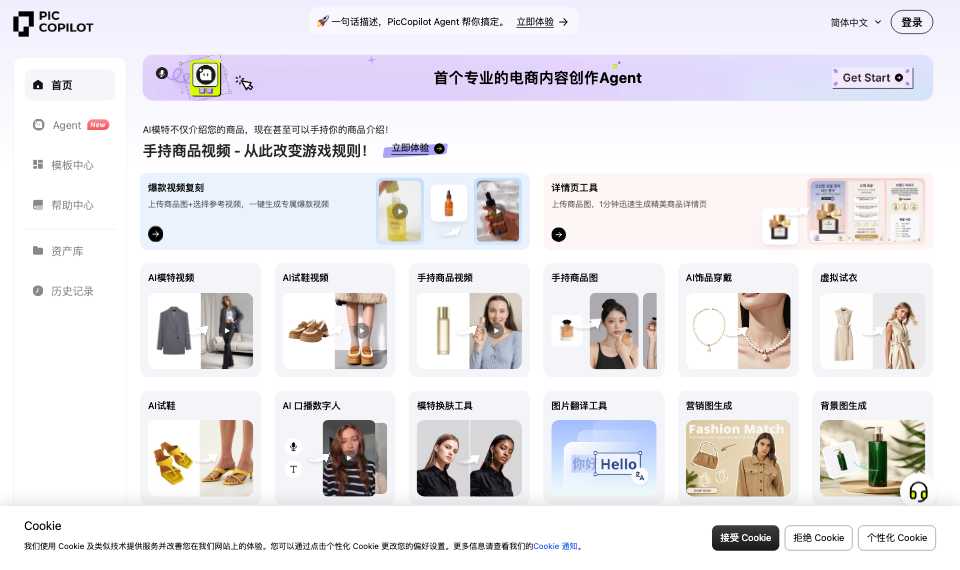Image resolution: width=960 pixels, height=570 pixels.
Task: Click the folder icon beside 资产库
Action: click(38, 250)
